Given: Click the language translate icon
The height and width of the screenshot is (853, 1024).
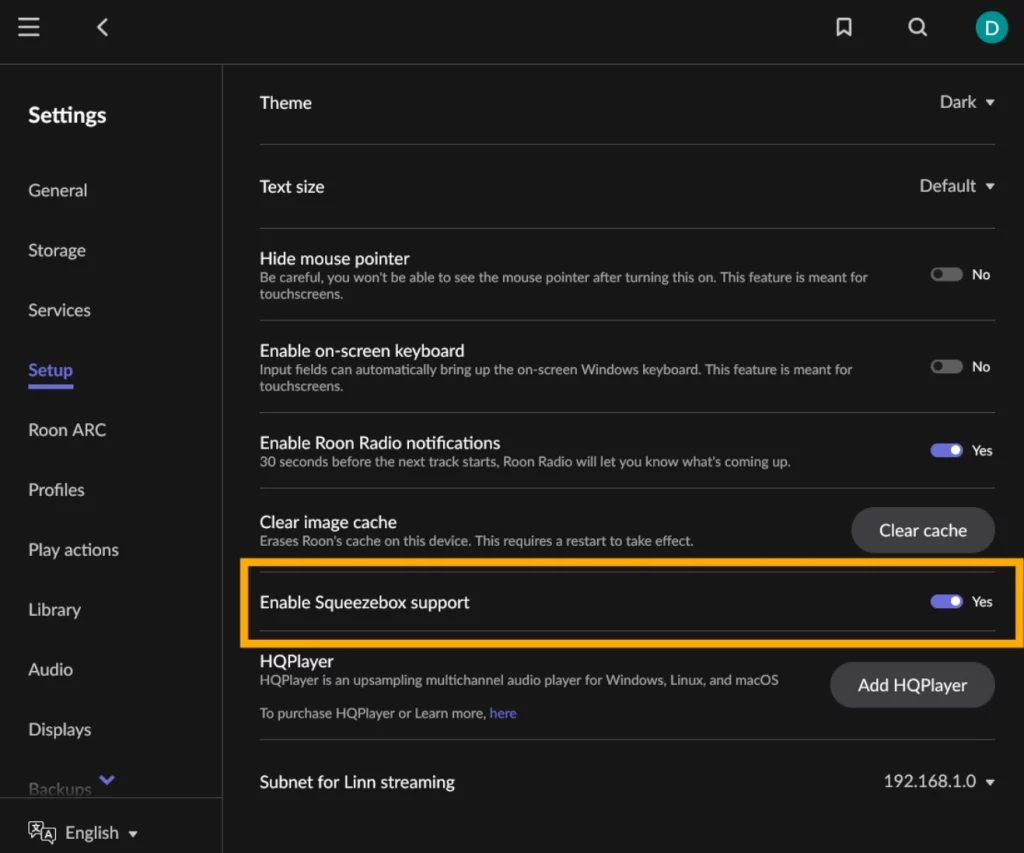Looking at the screenshot, I should pyautogui.click(x=42, y=832).
